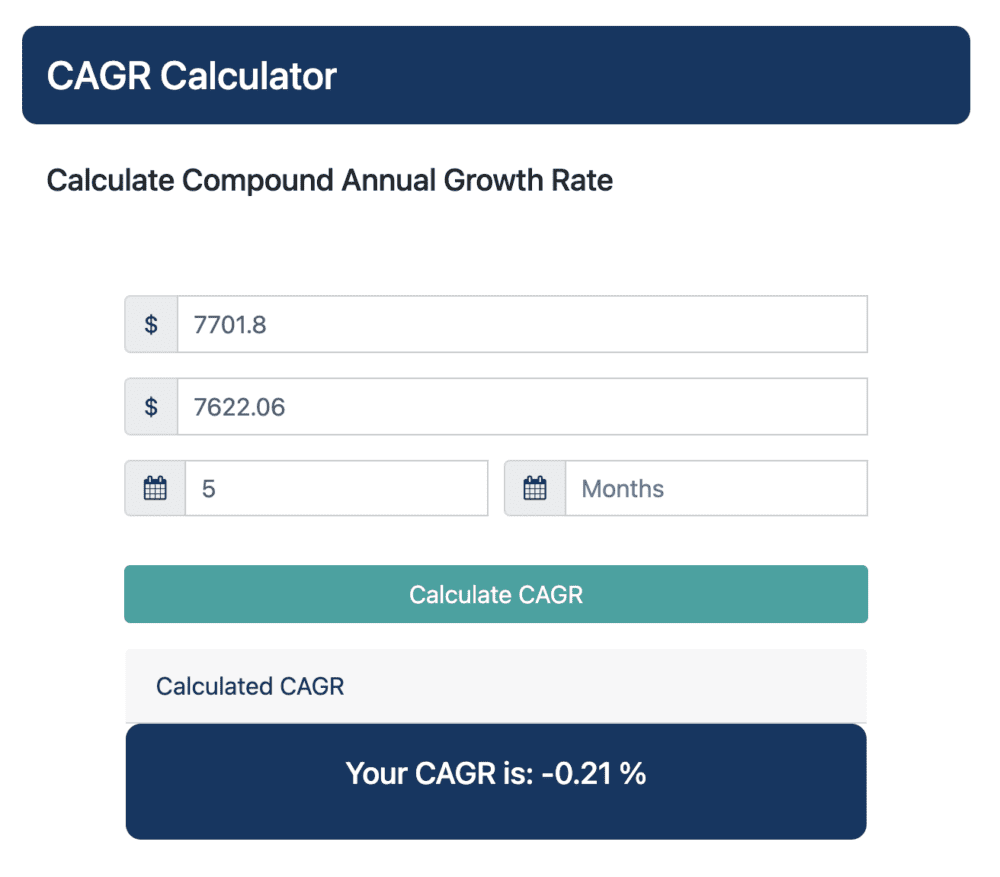Select the duration field containing 5
The image size is (1000, 877).
click(336, 488)
